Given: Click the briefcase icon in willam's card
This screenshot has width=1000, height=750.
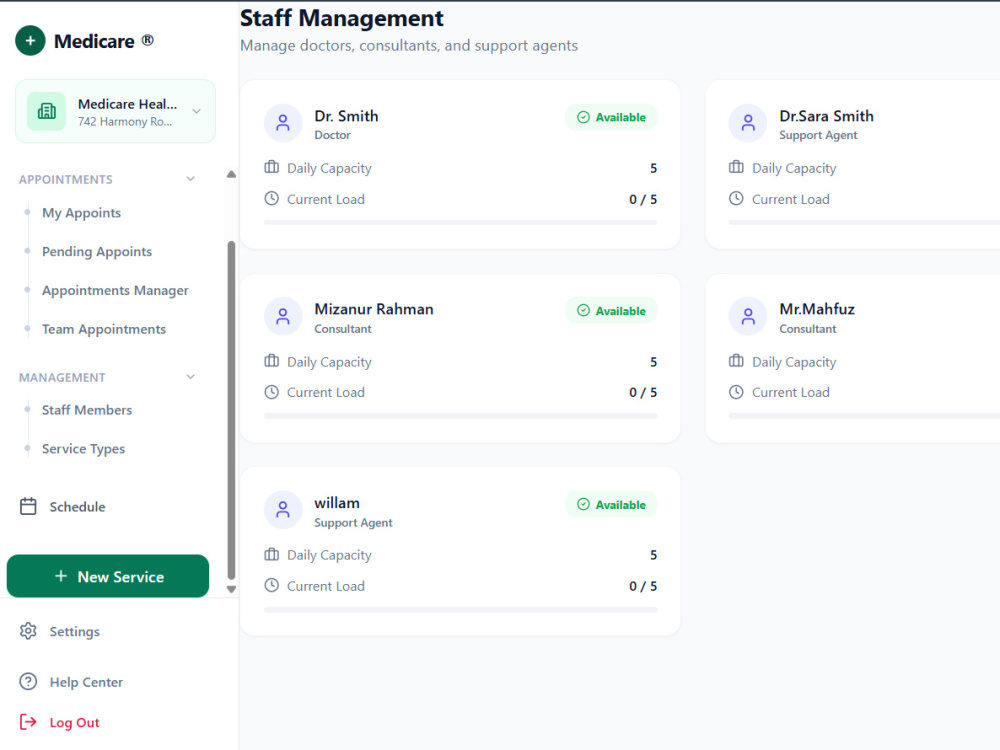Looking at the screenshot, I should [272, 554].
